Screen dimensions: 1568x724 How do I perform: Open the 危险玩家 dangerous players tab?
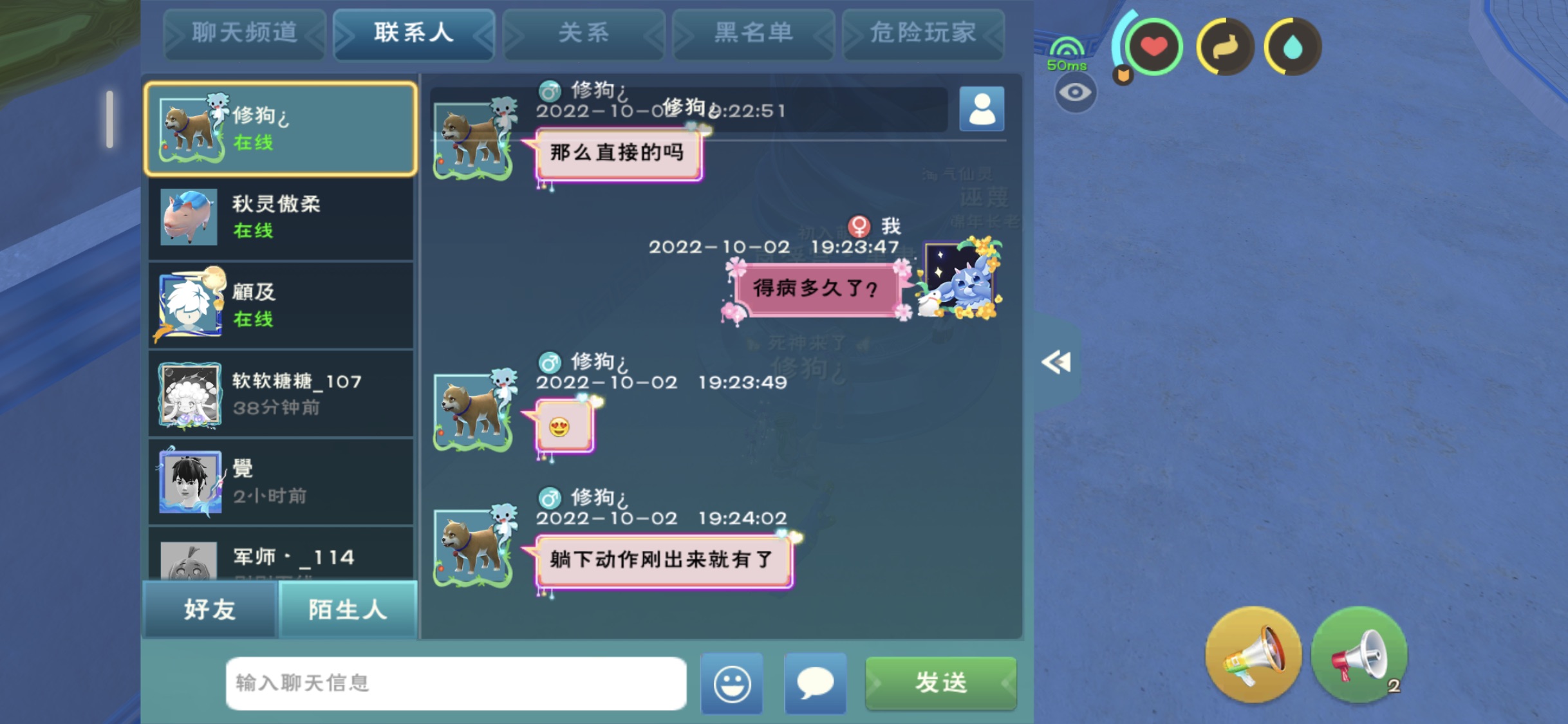click(923, 33)
